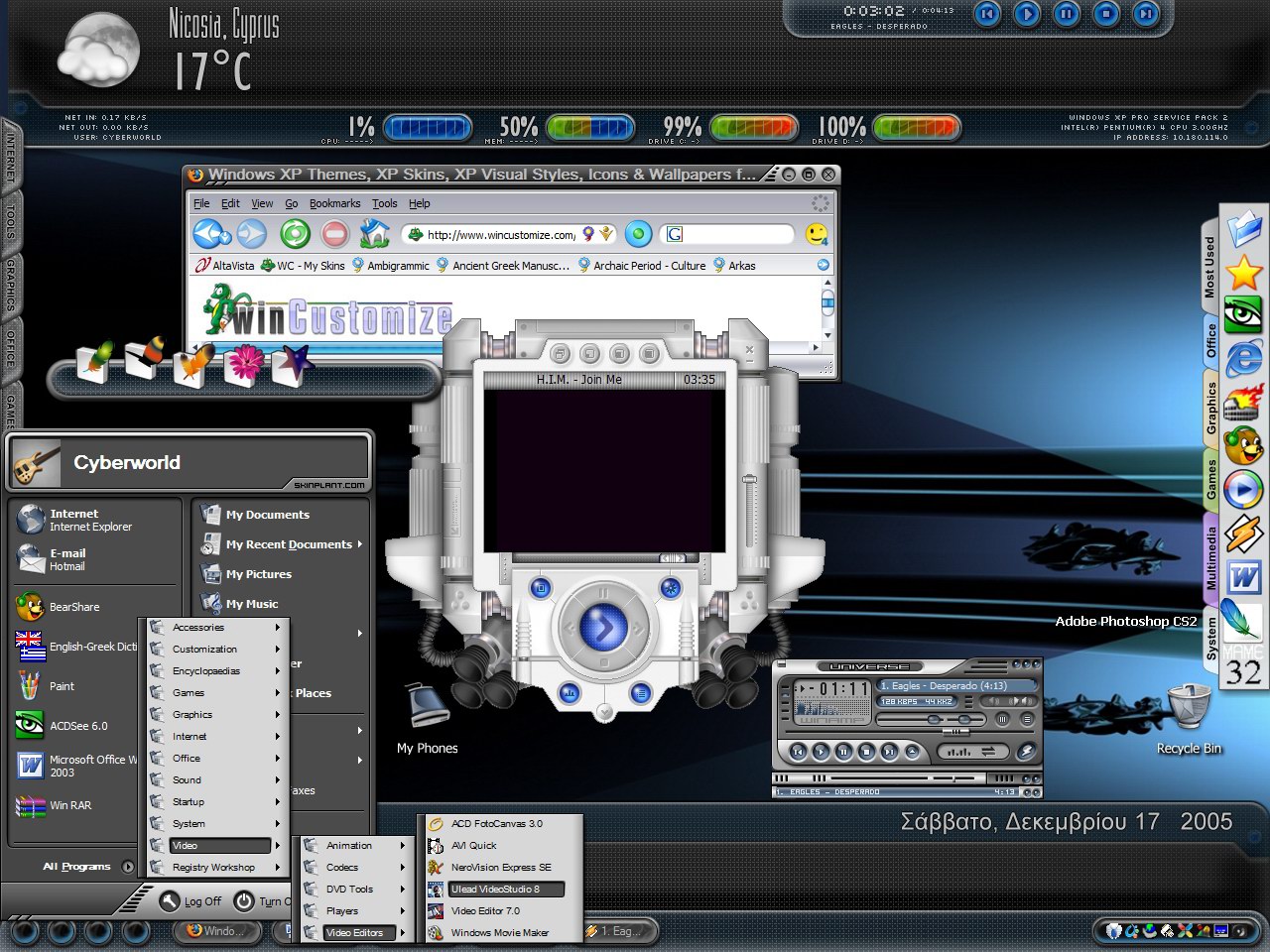
Task: Expand the Codecs submenu
Action: pos(355,867)
